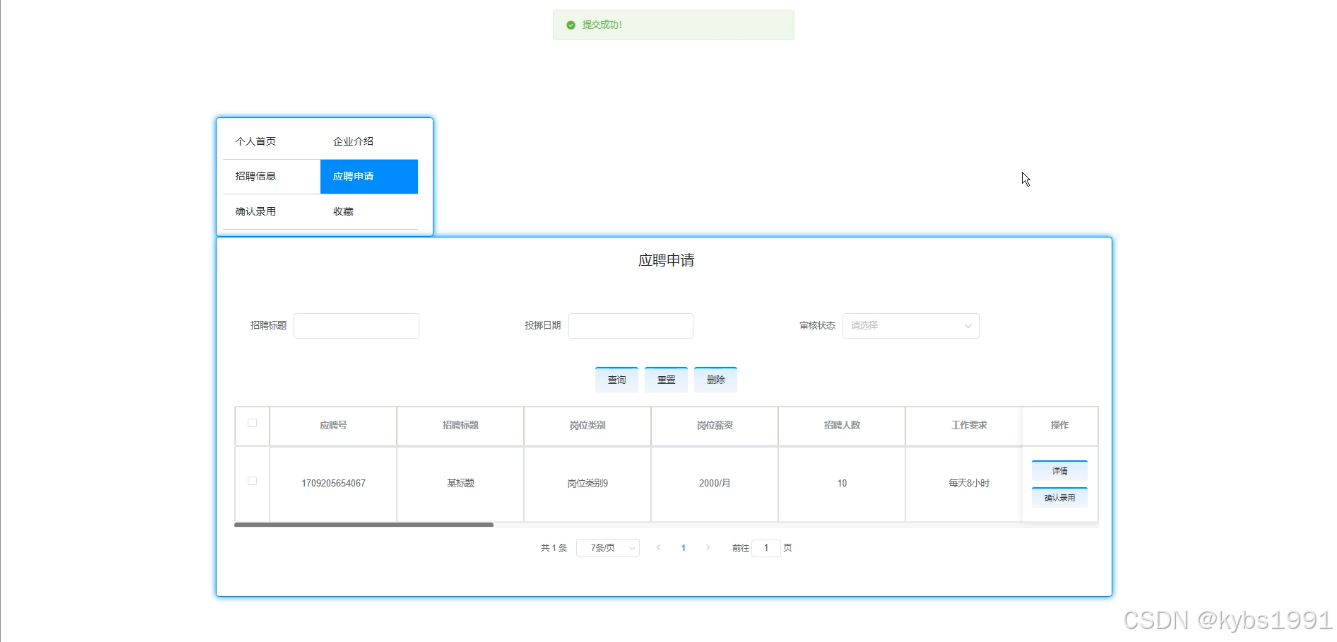1337x642 pixels.
Task: Open 详情 for the application row
Action: tap(1060, 471)
